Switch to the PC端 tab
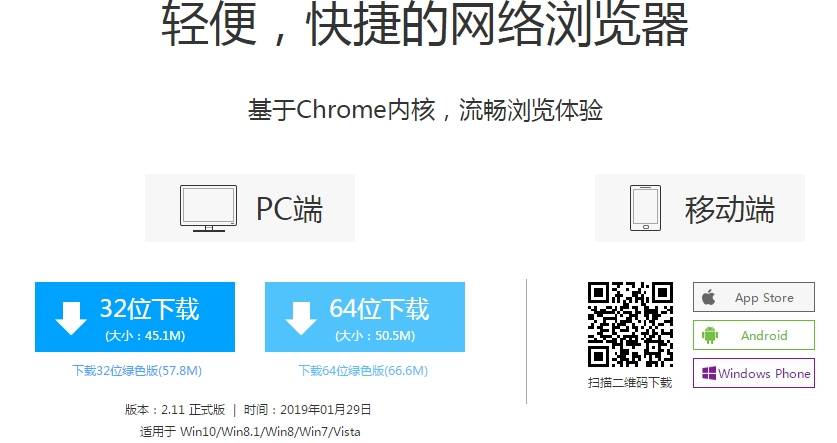The height and width of the screenshot is (443, 837). pos(250,208)
